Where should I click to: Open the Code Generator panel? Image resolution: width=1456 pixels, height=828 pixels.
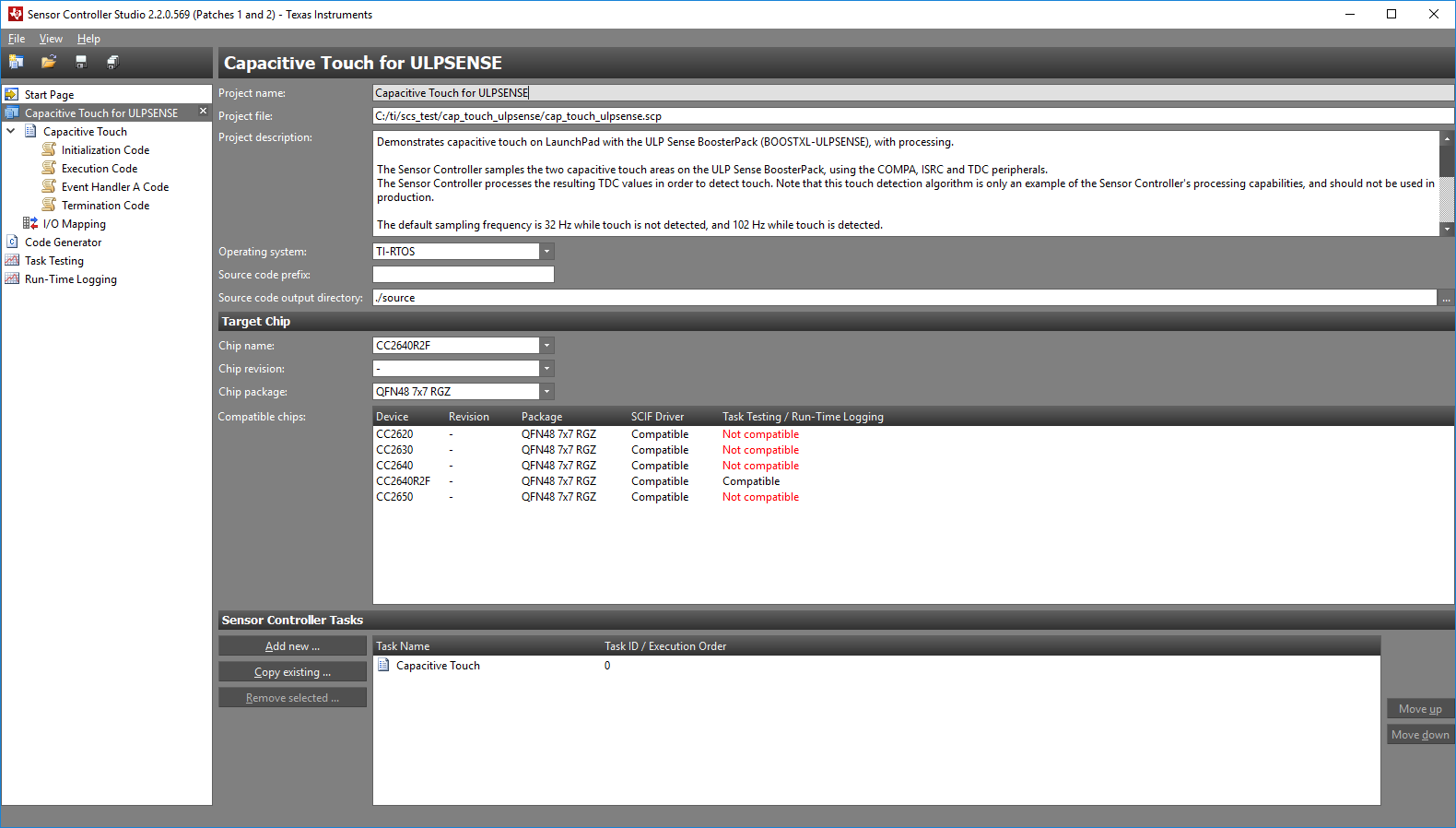[x=63, y=242]
